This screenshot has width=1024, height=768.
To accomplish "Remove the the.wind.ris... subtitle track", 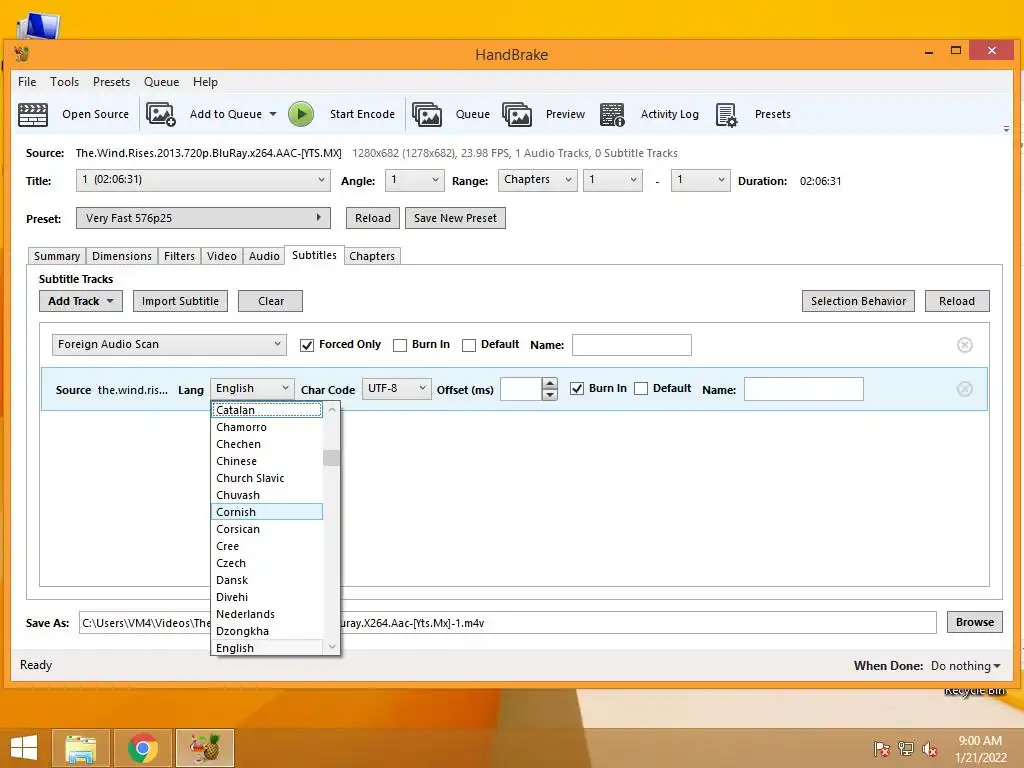I will tap(965, 389).
